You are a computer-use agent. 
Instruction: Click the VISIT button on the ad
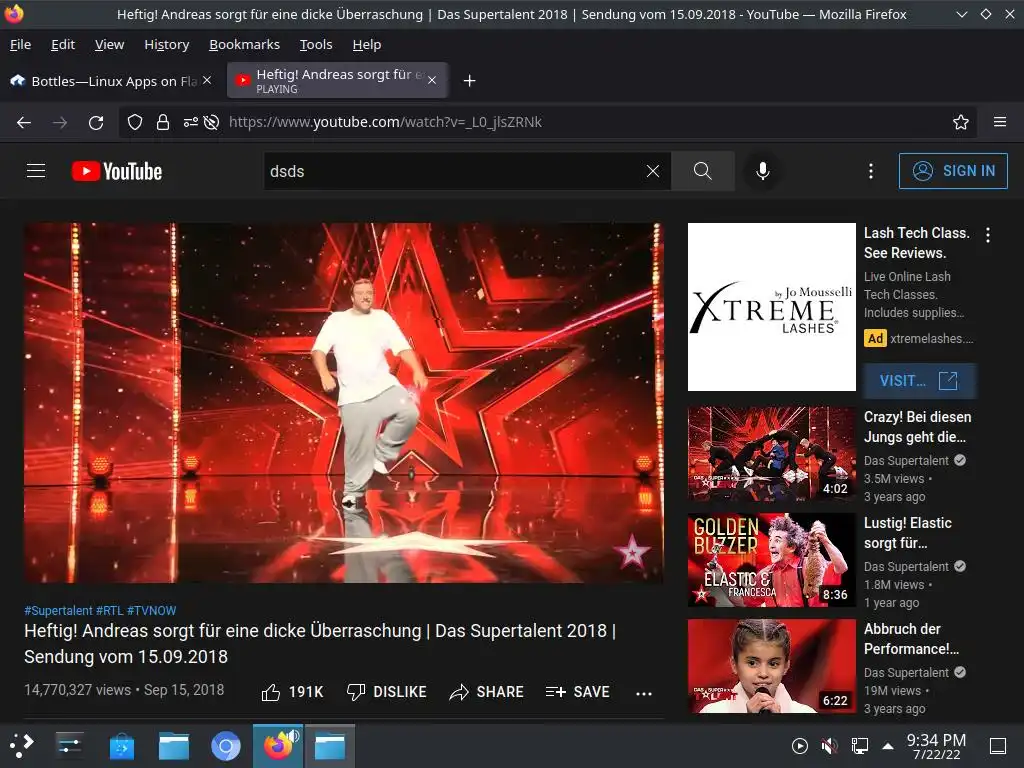tap(920, 381)
